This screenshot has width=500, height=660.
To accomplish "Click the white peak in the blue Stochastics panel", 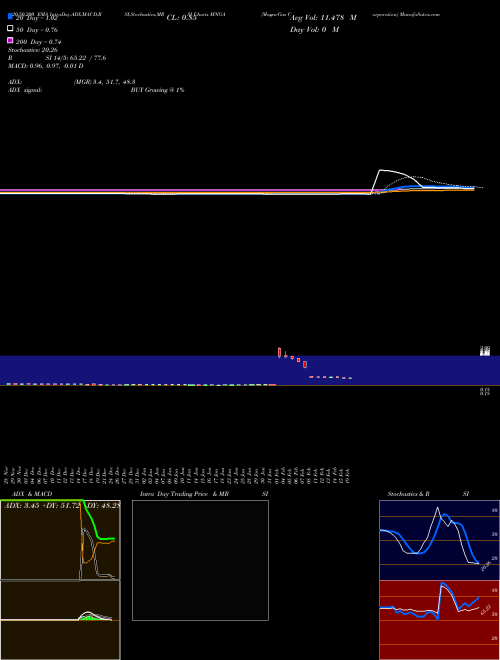I will (x=438, y=508).
